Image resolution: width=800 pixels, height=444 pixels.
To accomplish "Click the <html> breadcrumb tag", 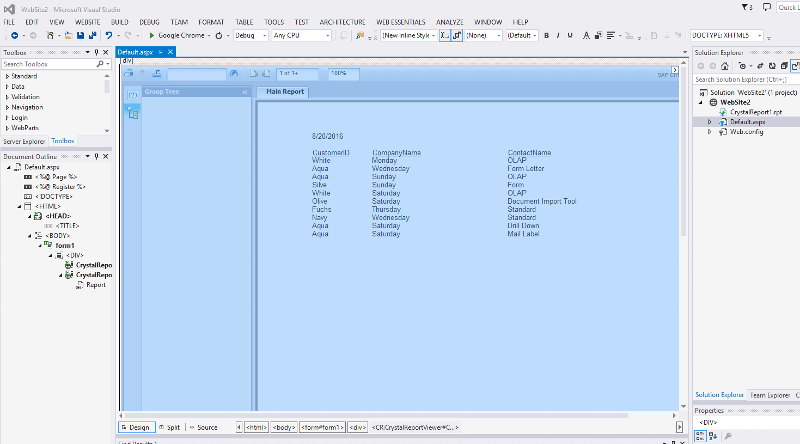I will [x=256, y=428].
